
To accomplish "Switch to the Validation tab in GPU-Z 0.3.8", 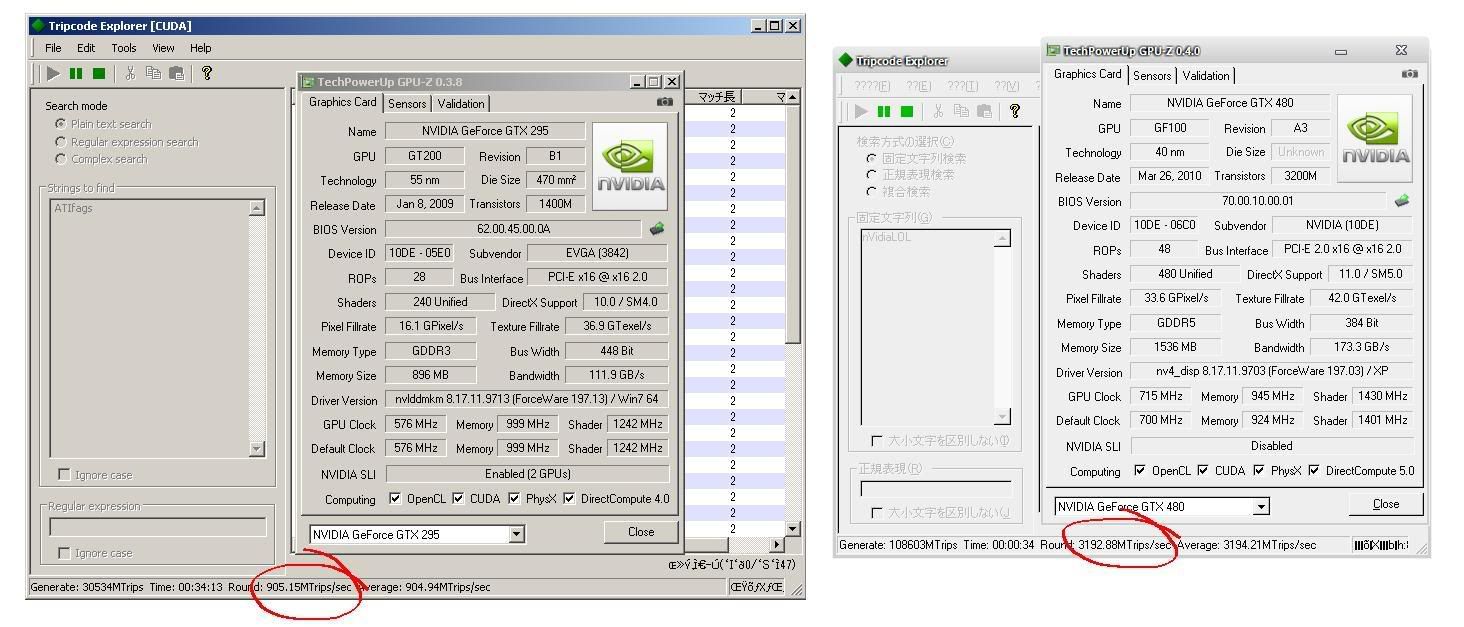I will (x=461, y=104).
